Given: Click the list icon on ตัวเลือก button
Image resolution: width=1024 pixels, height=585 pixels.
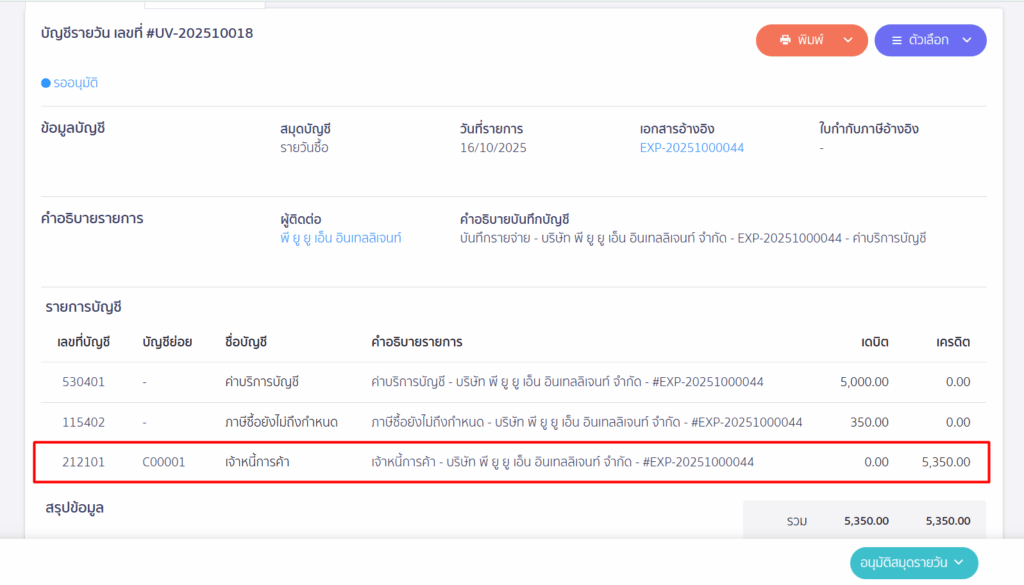Looking at the screenshot, I should tap(896, 40).
